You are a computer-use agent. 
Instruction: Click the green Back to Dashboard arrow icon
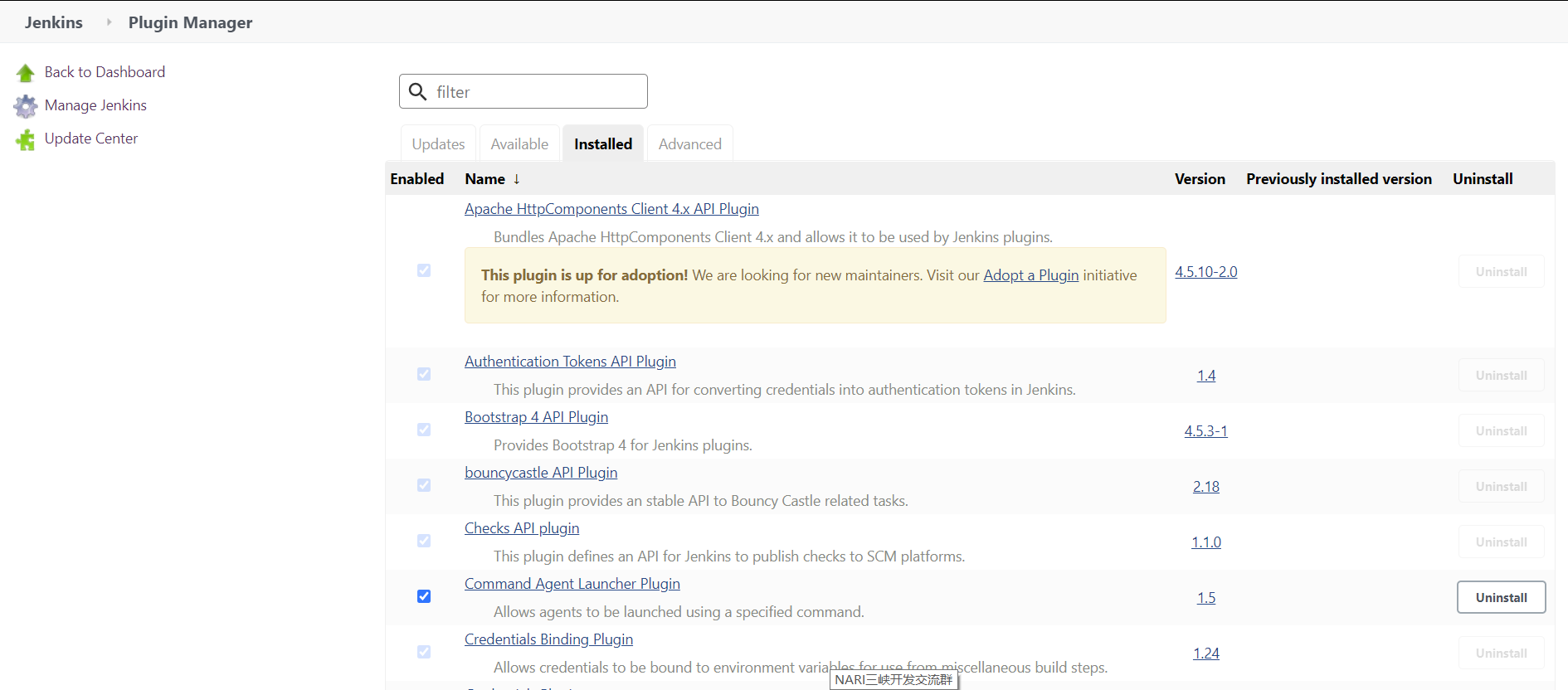pyautogui.click(x=26, y=73)
